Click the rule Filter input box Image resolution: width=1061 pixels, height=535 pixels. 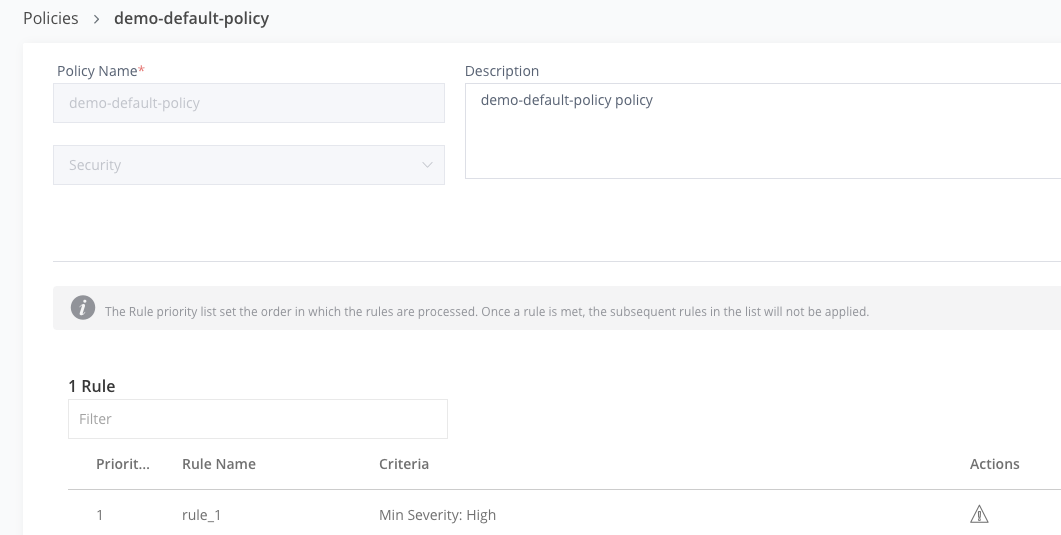[x=258, y=419]
